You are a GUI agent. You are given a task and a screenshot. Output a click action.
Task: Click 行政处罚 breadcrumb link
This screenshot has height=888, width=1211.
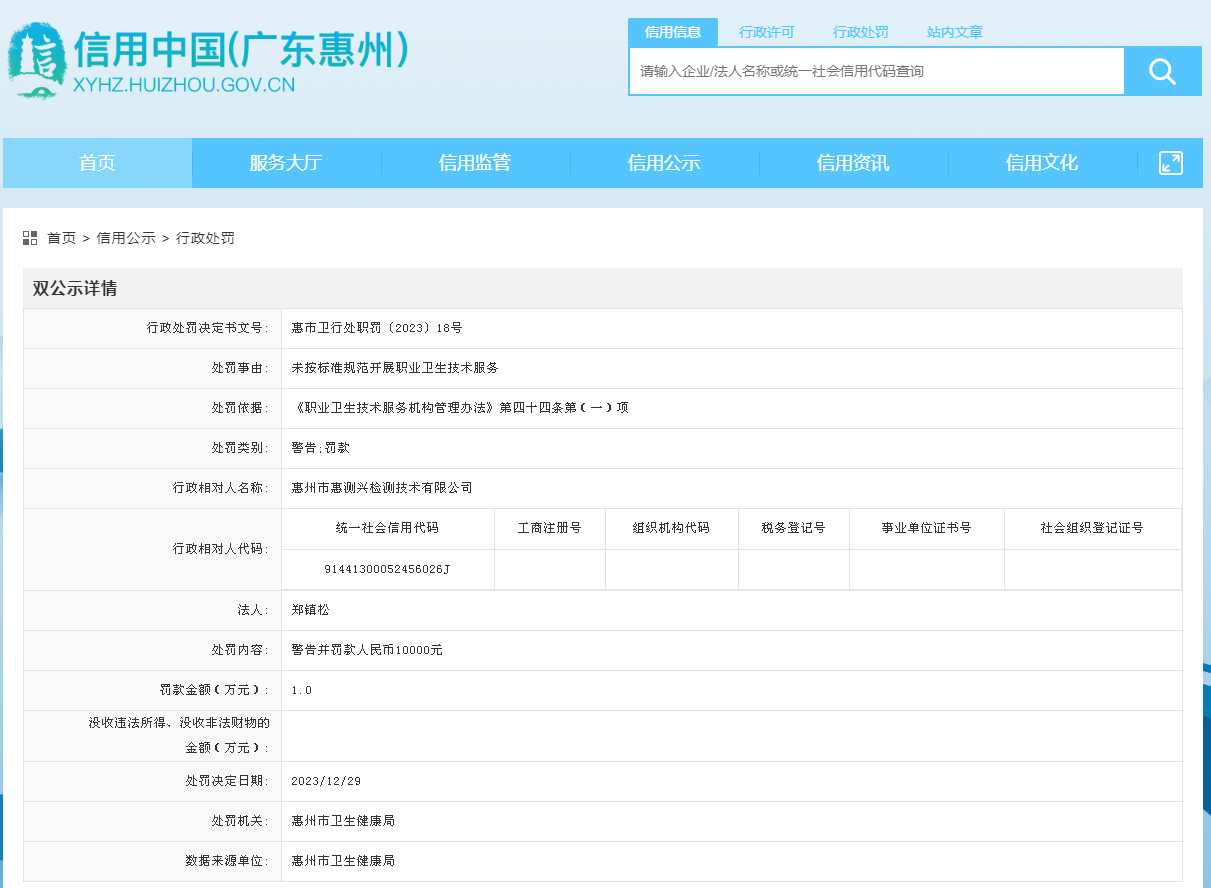[x=205, y=238]
